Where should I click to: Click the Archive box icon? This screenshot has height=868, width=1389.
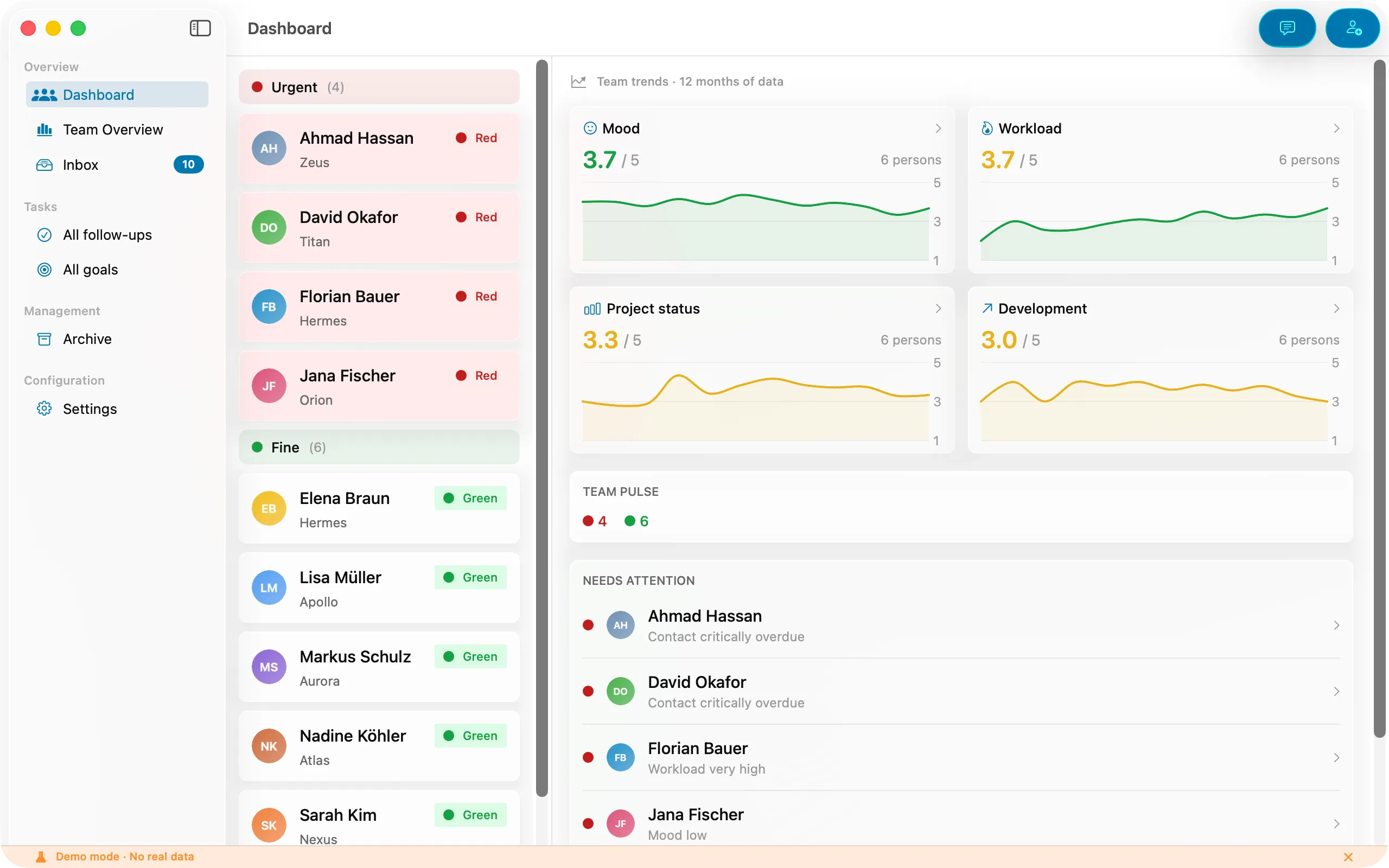(44, 339)
